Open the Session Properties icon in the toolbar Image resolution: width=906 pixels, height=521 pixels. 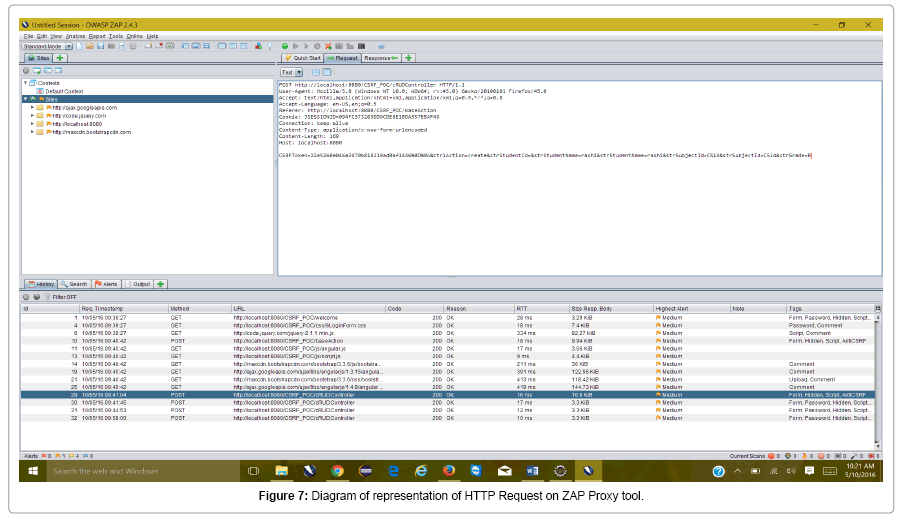tap(122, 46)
